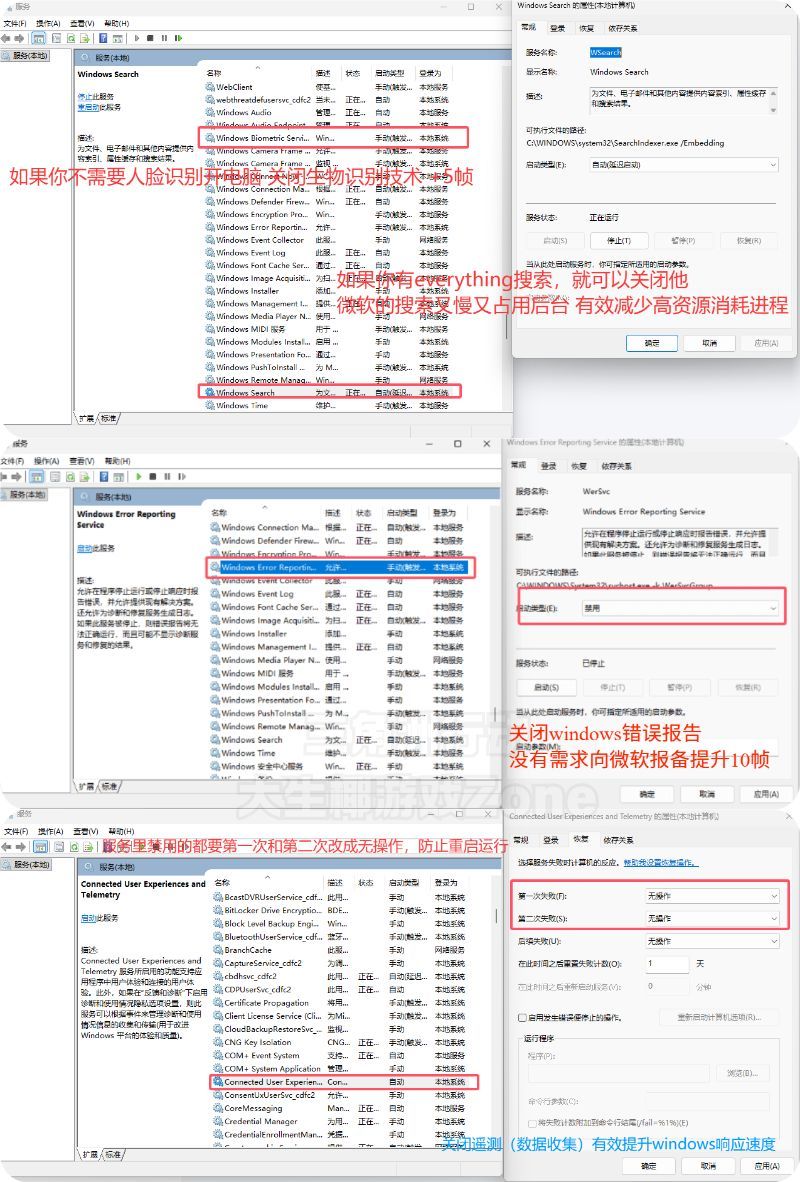Click Back arrow in bottom Services window toolbar

point(7,847)
